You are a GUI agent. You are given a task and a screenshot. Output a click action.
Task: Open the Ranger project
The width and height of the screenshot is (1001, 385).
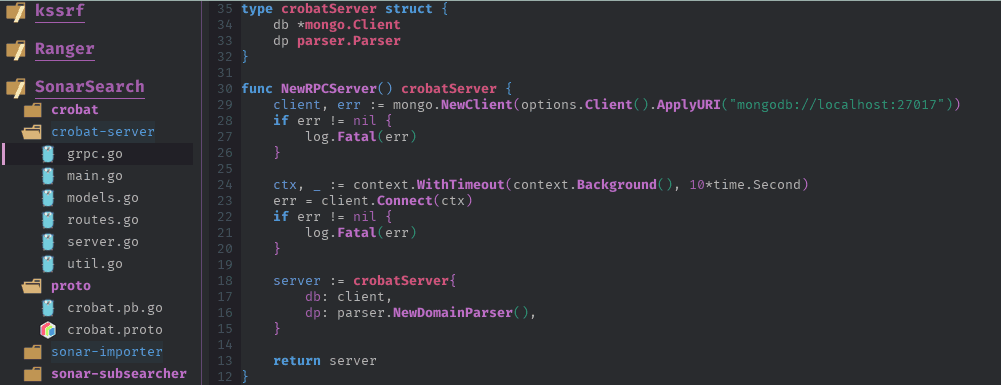pos(64,49)
